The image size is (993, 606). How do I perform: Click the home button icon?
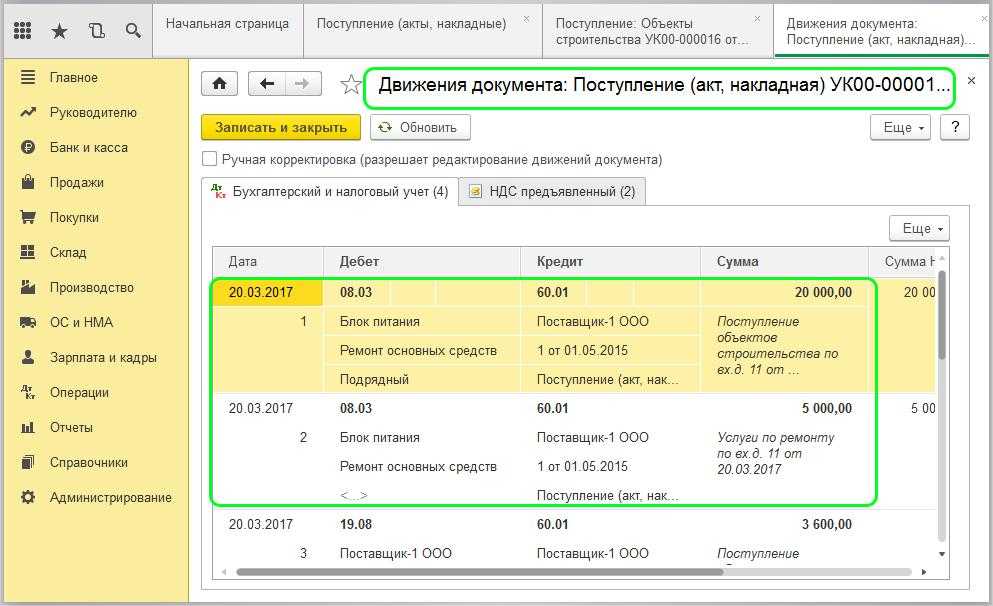point(219,85)
